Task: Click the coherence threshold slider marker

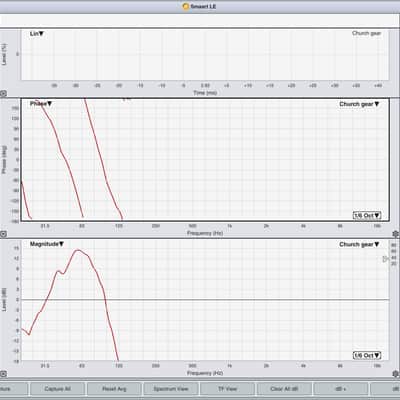Action: [x=386, y=259]
